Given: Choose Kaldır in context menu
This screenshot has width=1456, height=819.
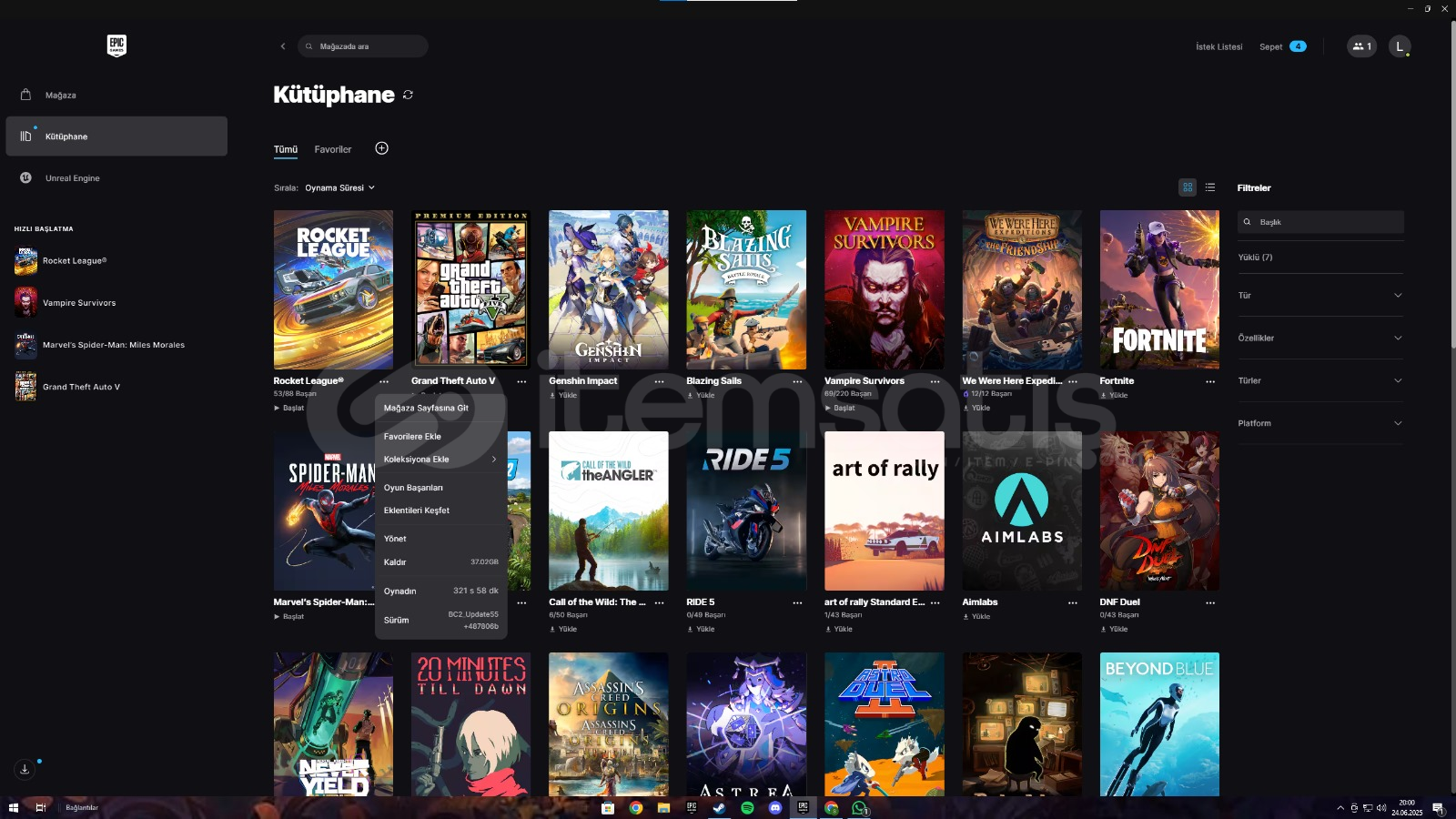Looking at the screenshot, I should 440,562.
